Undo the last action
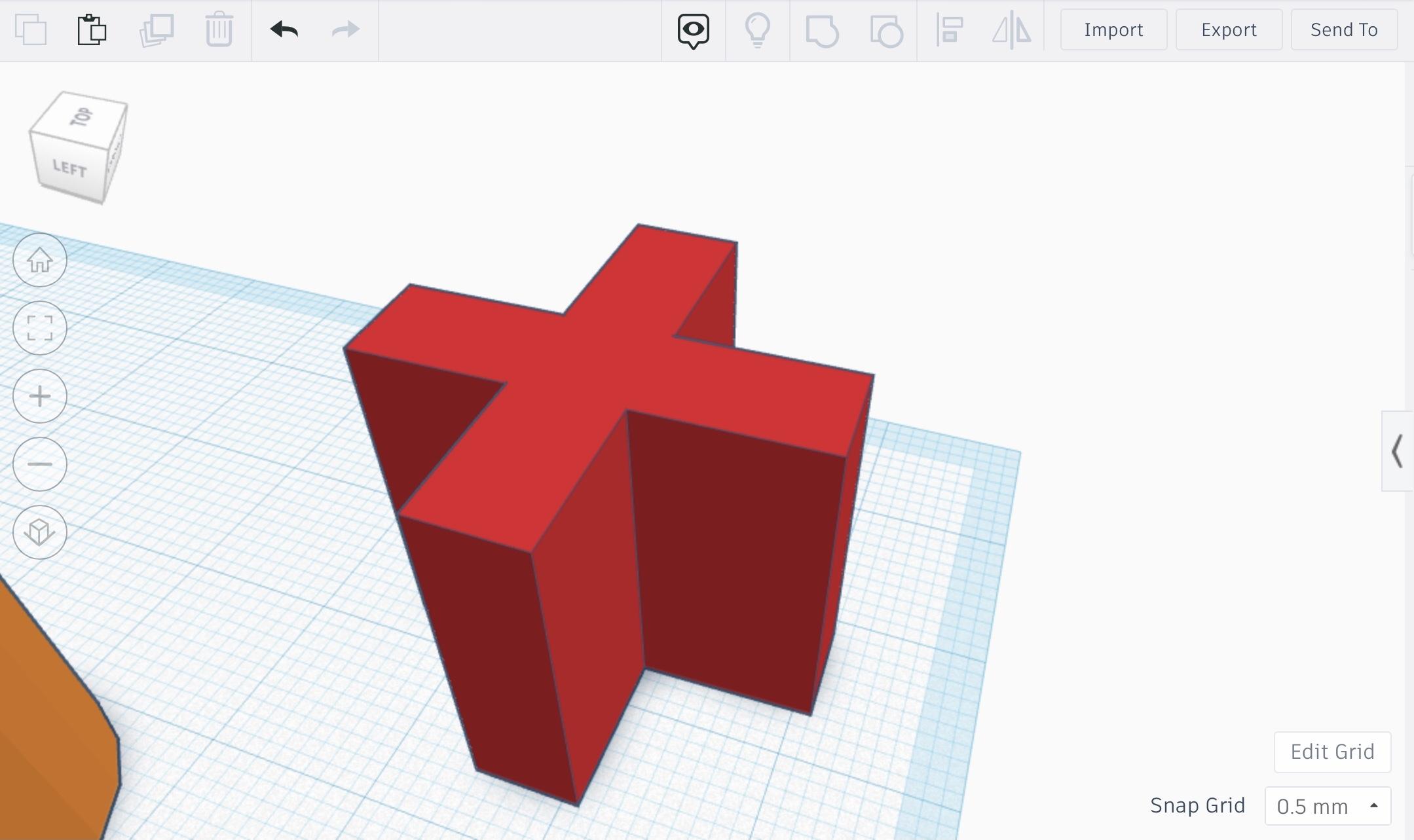1414x840 pixels. [x=284, y=29]
